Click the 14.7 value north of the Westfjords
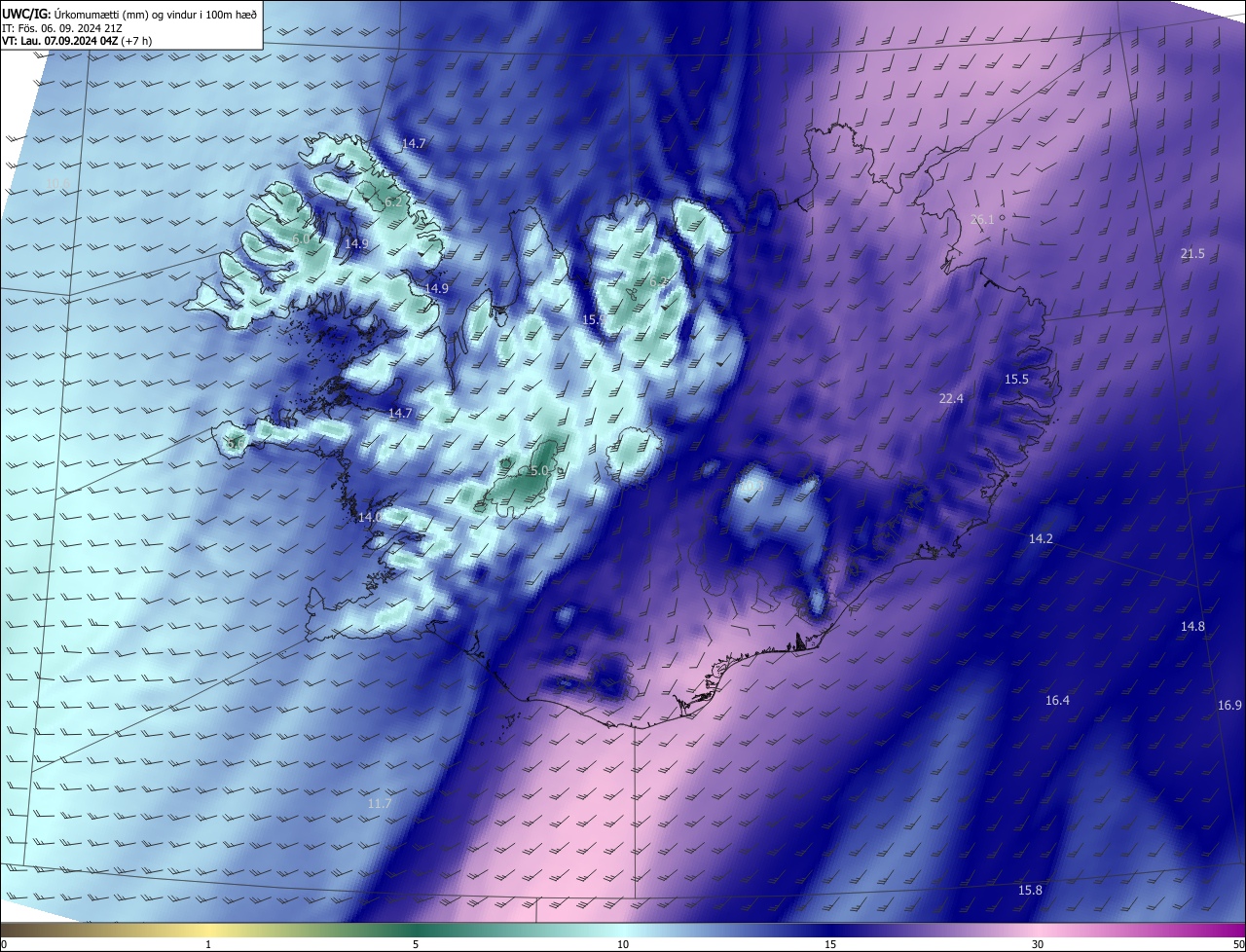The width and height of the screenshot is (1246, 952). pyautogui.click(x=414, y=143)
